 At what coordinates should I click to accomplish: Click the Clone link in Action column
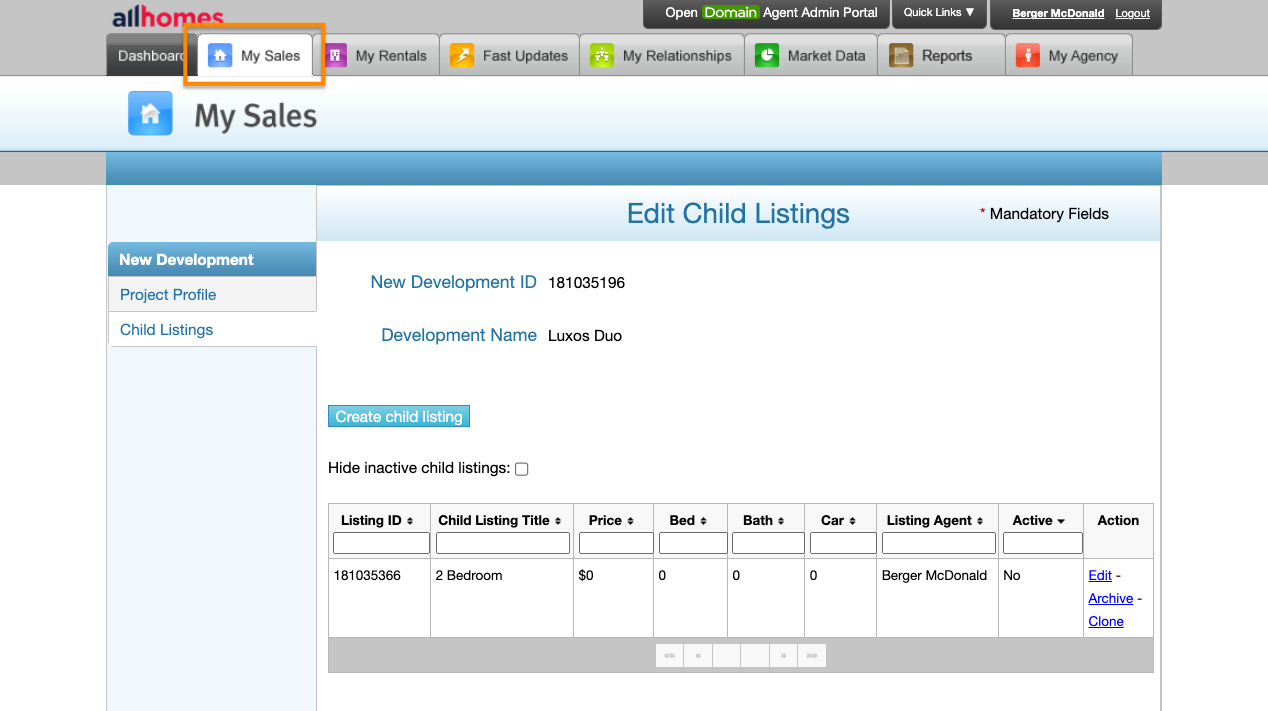click(1106, 622)
